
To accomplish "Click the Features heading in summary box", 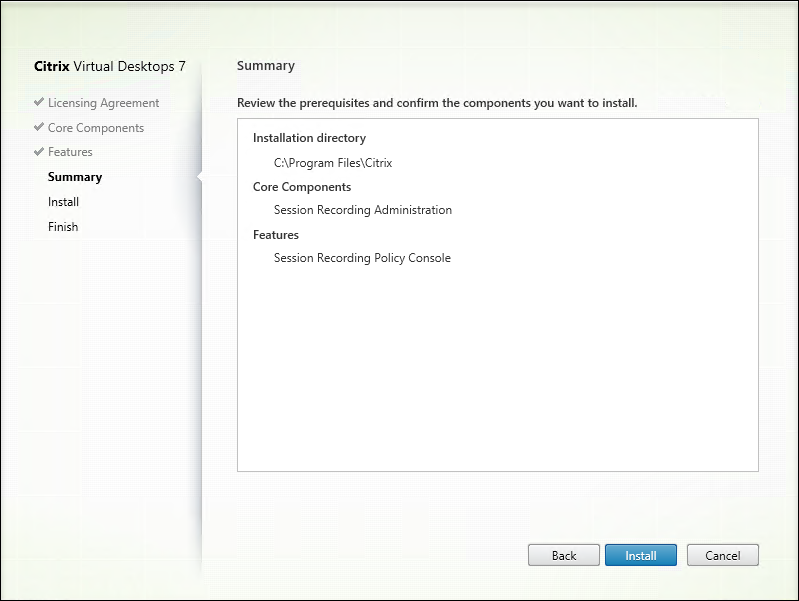I will [x=276, y=235].
